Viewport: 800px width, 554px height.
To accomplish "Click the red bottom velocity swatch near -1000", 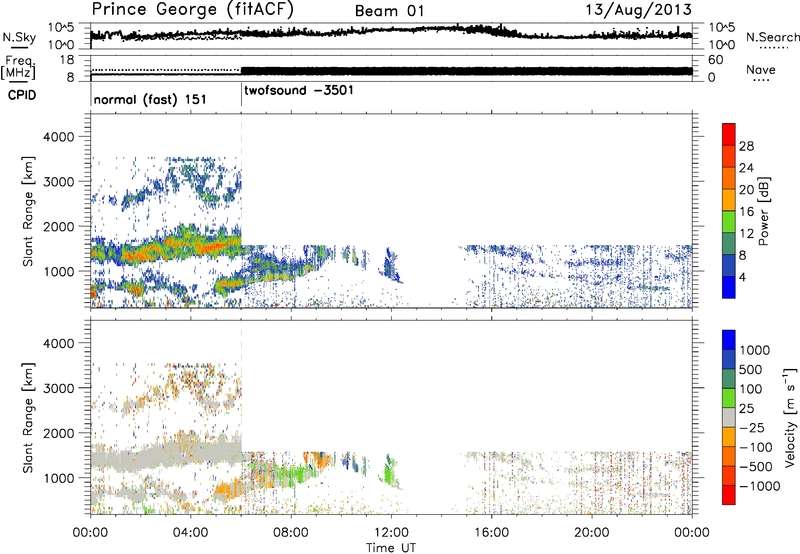I will pos(729,494).
